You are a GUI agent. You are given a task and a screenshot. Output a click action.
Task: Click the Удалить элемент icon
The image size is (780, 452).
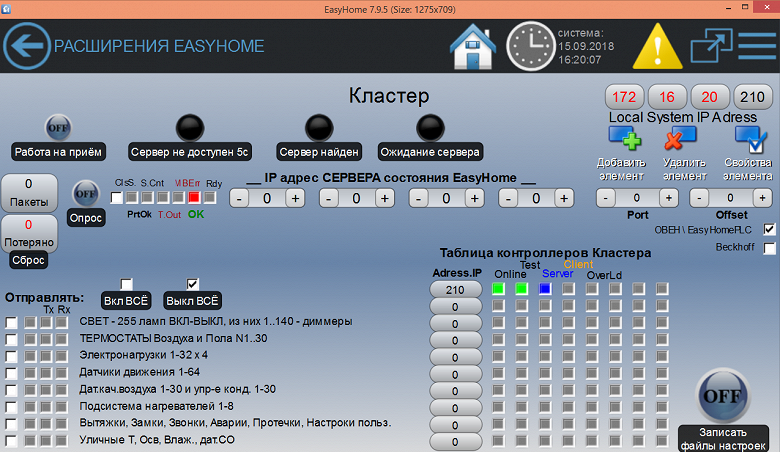click(x=681, y=138)
